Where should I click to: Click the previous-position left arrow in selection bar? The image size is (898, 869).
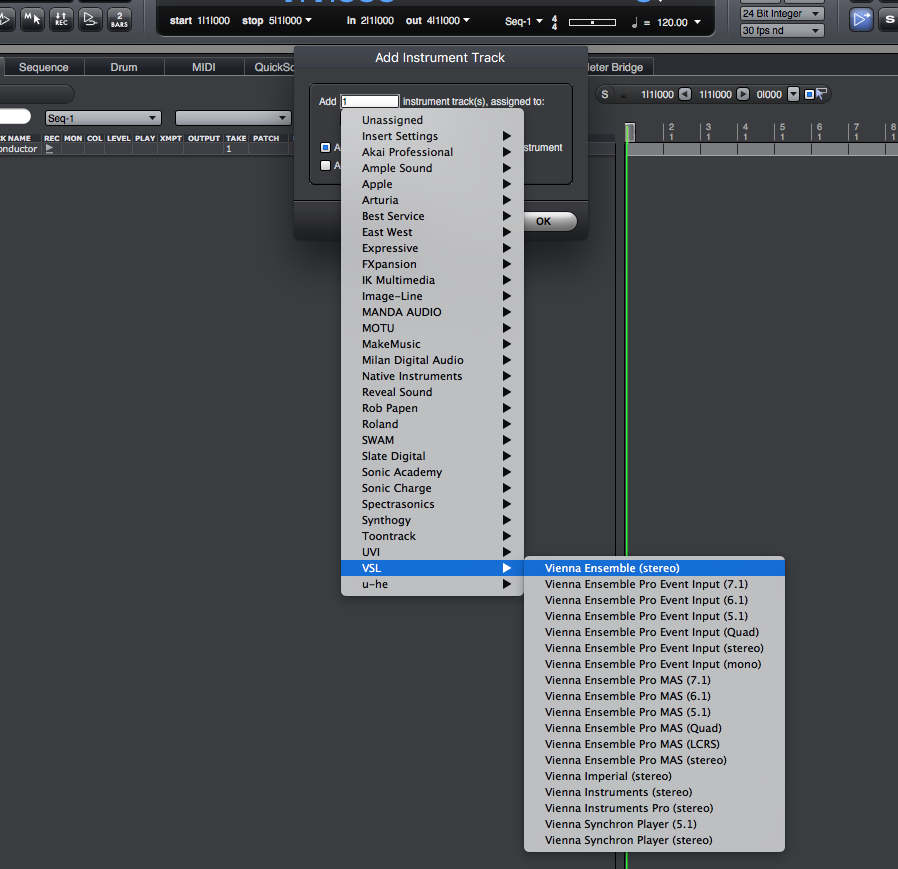point(685,95)
